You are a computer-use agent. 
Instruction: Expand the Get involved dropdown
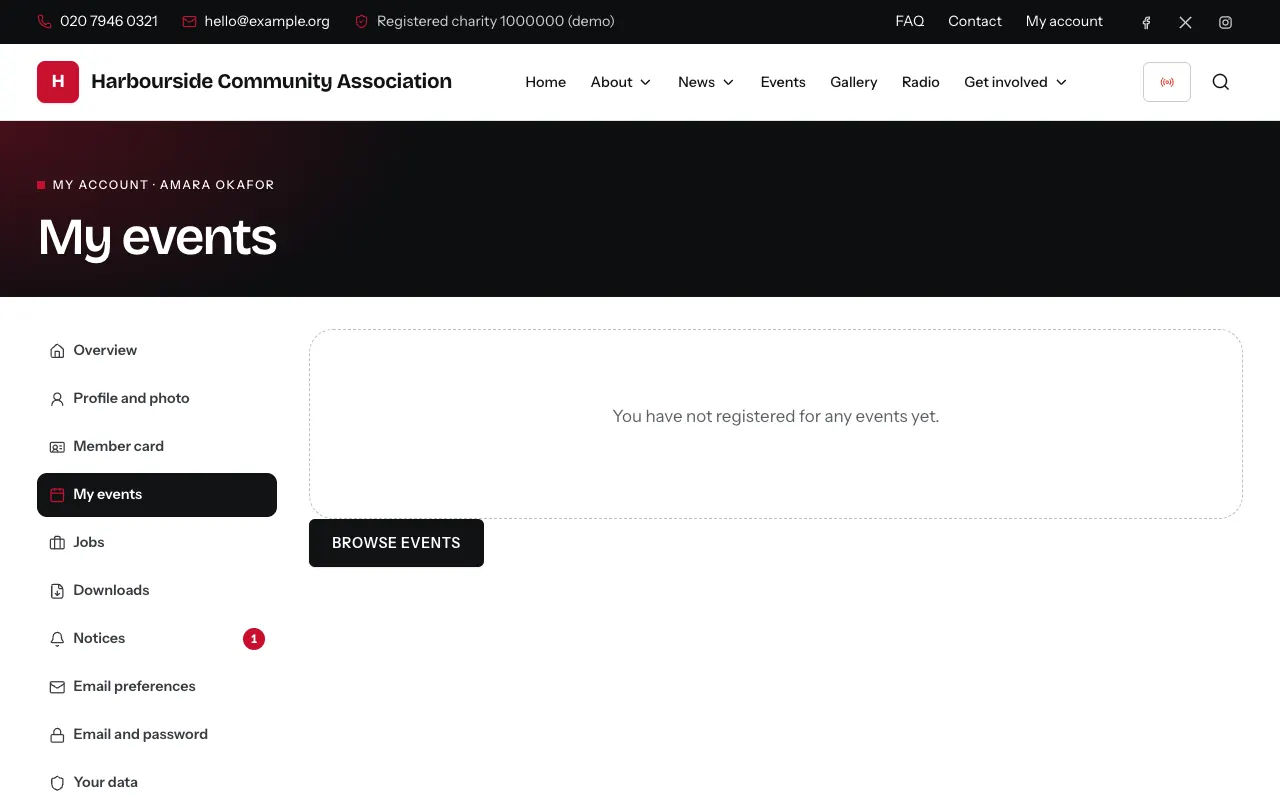(1016, 82)
